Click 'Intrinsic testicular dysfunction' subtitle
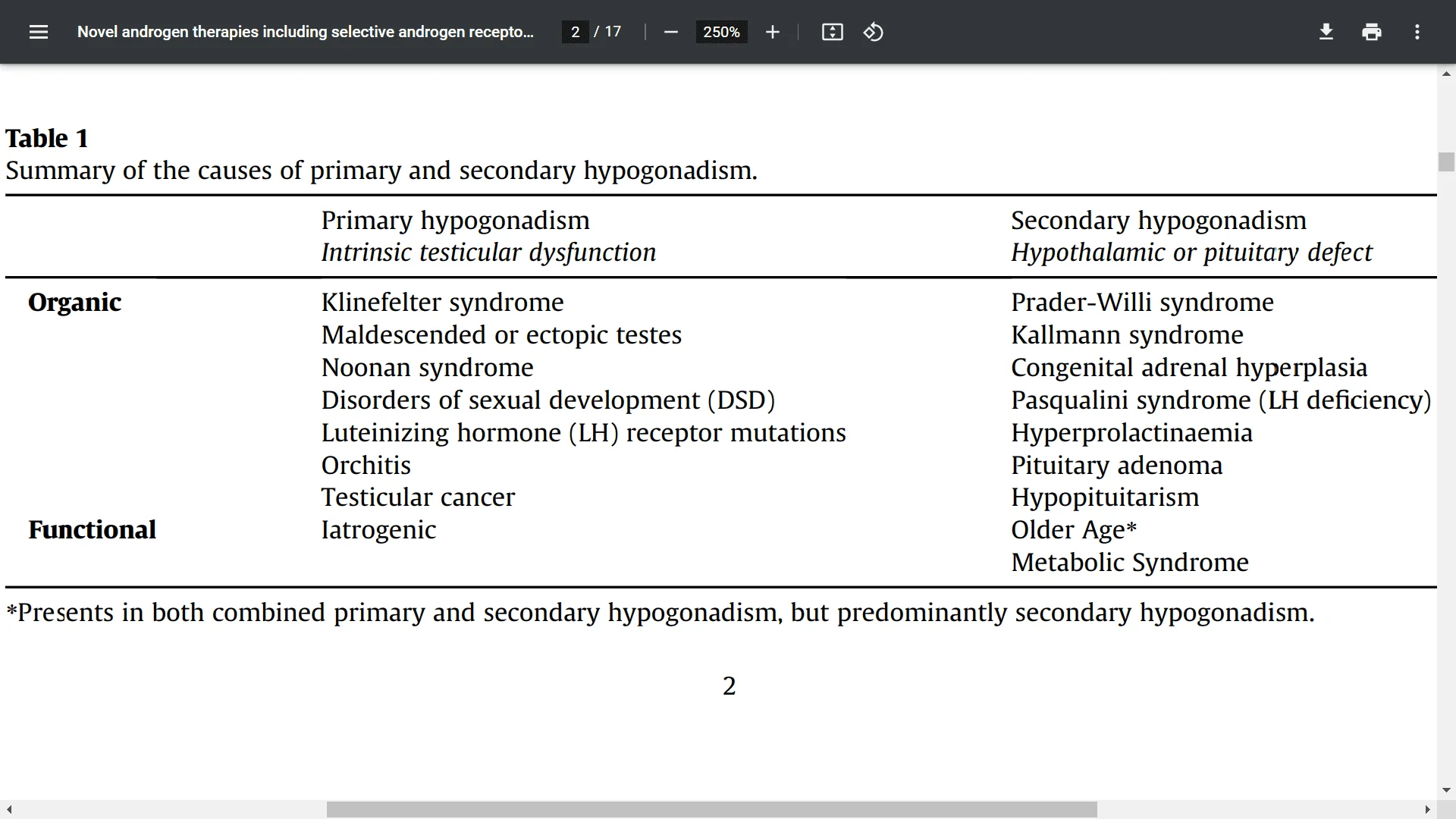 488,252
